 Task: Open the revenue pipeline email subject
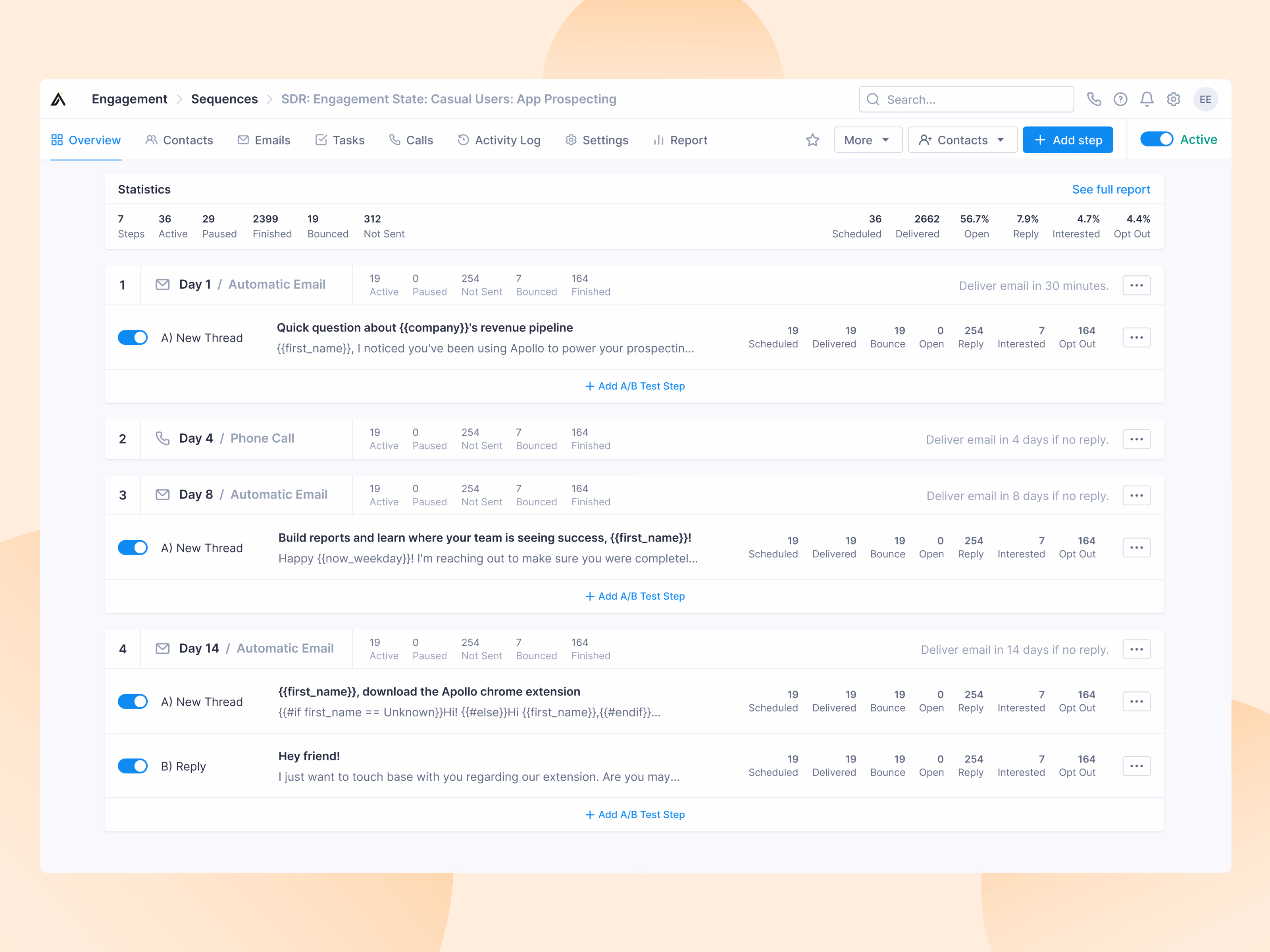pyautogui.click(x=425, y=328)
